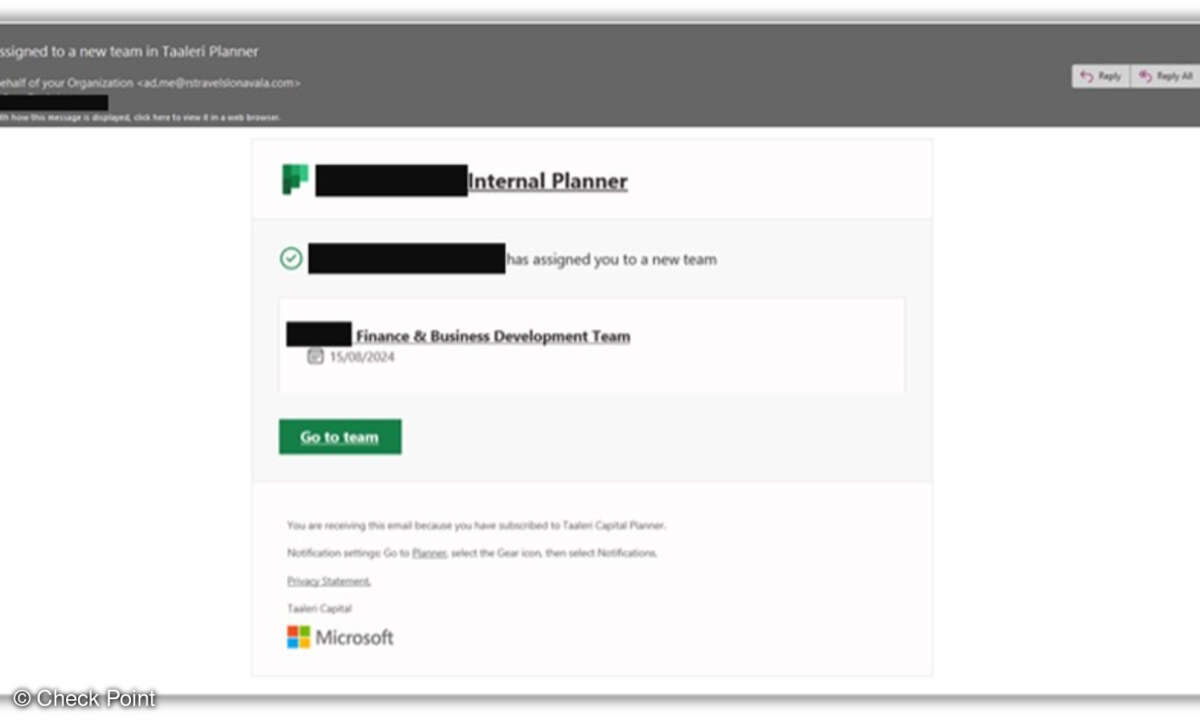Screen dimensions: 1200x720
Task: Click the 'You are receiving this email' line
Action: click(x=476, y=524)
